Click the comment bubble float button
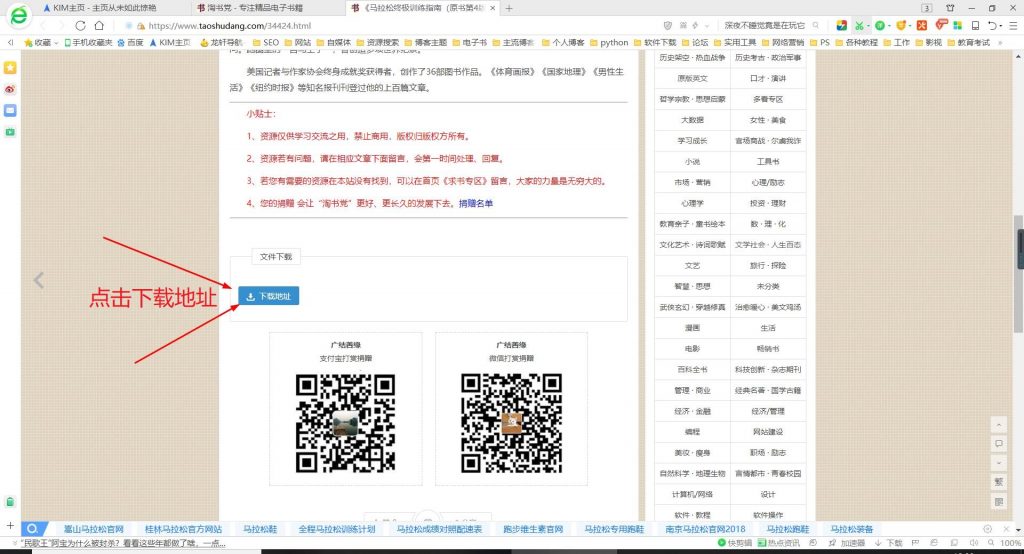The height and width of the screenshot is (554, 1024). 999,444
